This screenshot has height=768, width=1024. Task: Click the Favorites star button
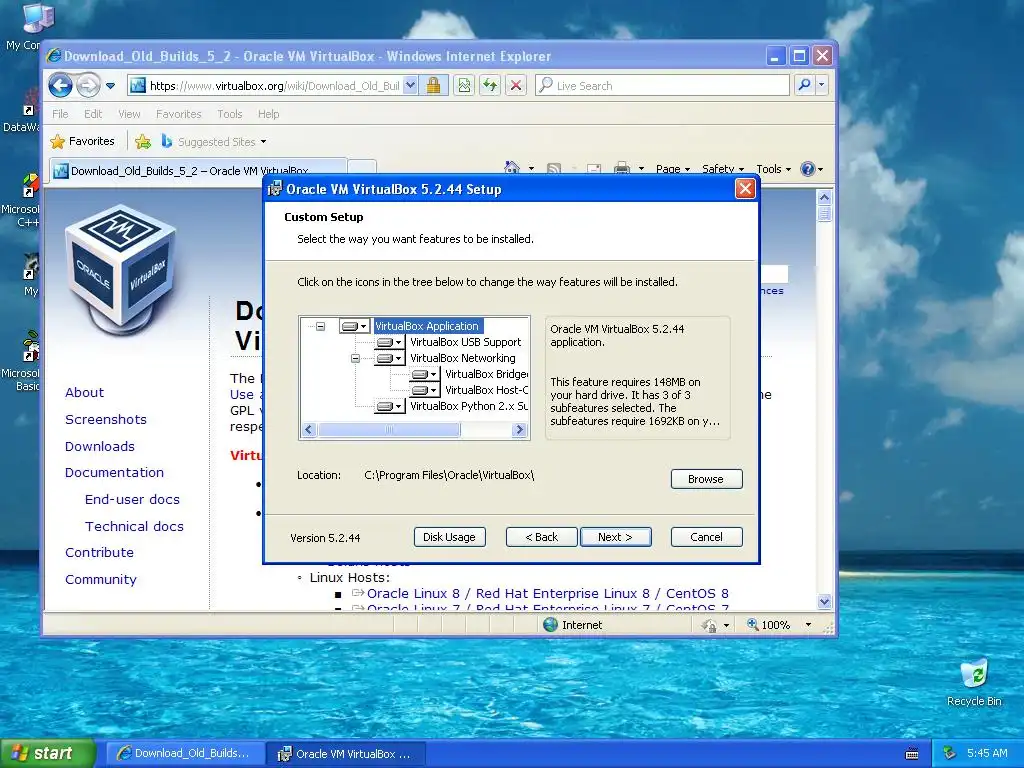click(83, 141)
